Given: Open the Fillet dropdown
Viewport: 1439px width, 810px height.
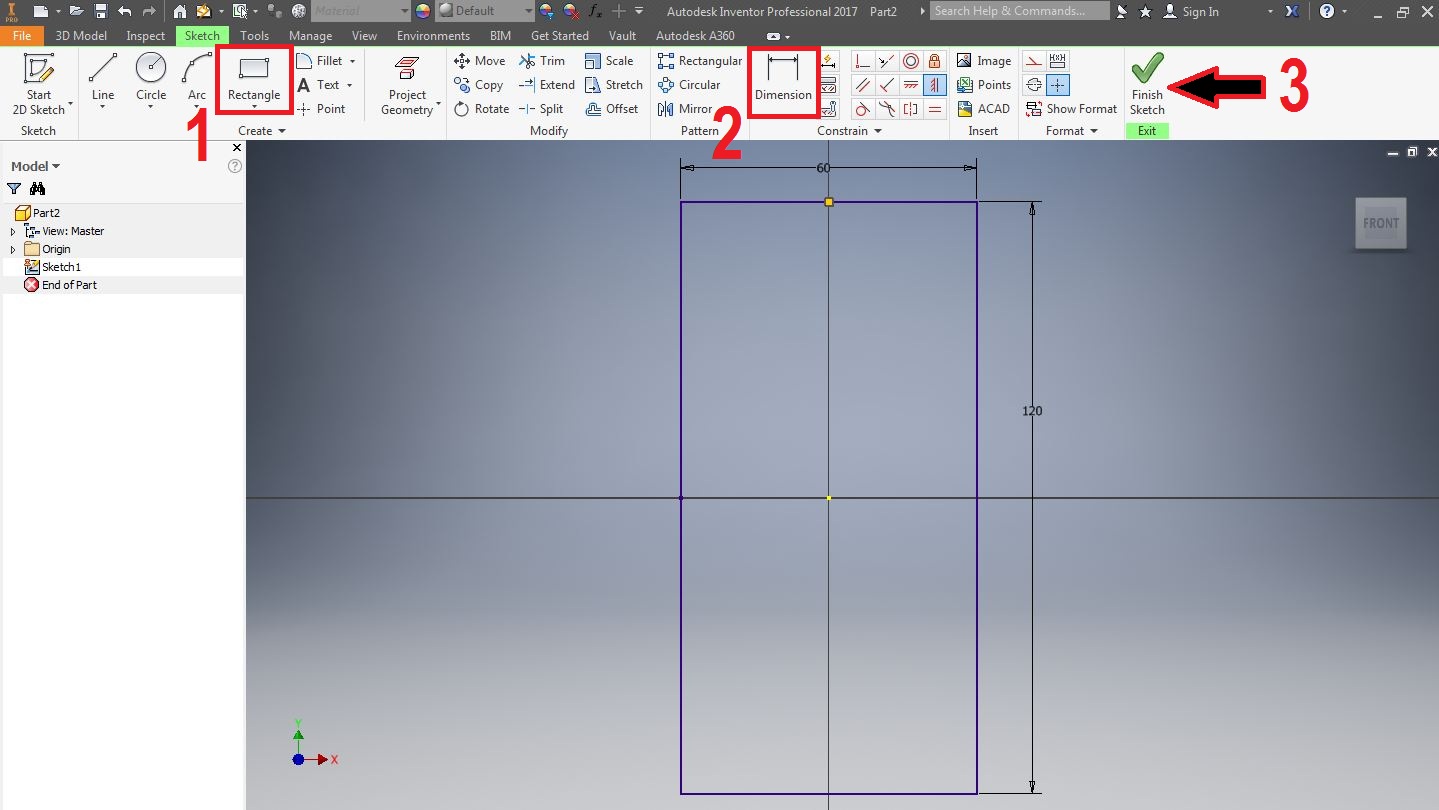Looking at the screenshot, I should 351,60.
